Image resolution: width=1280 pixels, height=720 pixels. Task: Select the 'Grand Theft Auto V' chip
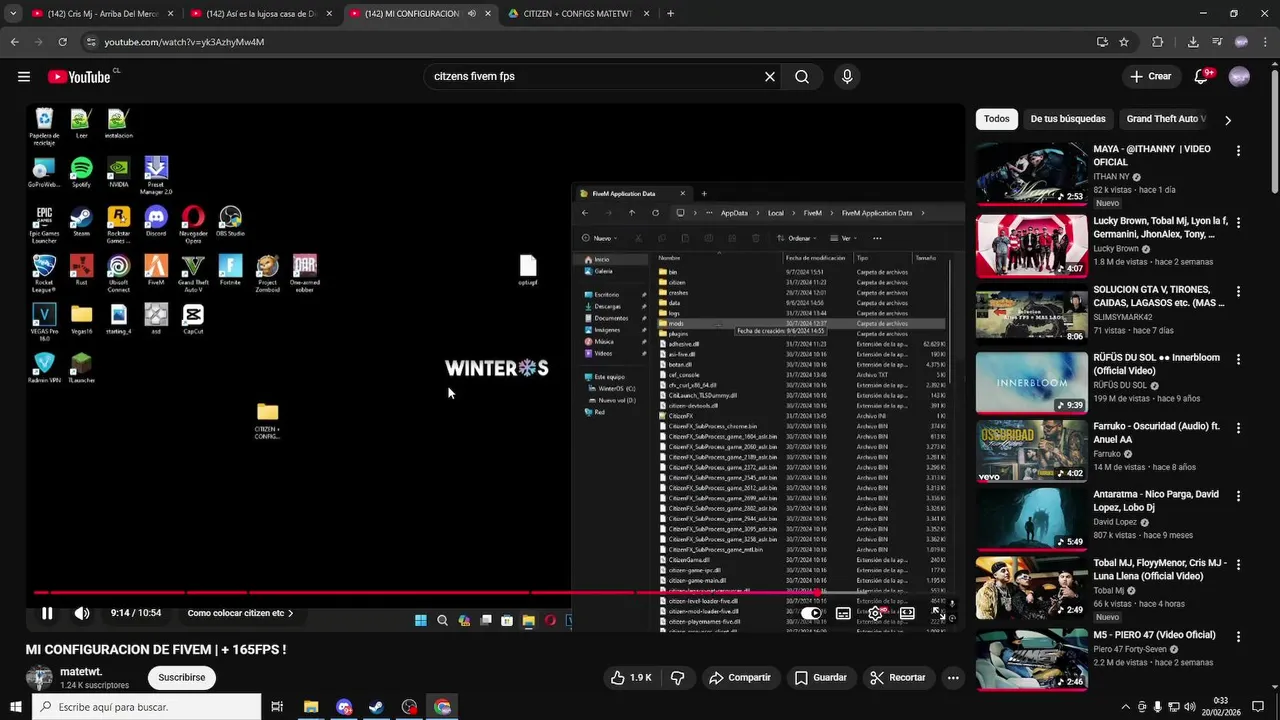(1164, 119)
